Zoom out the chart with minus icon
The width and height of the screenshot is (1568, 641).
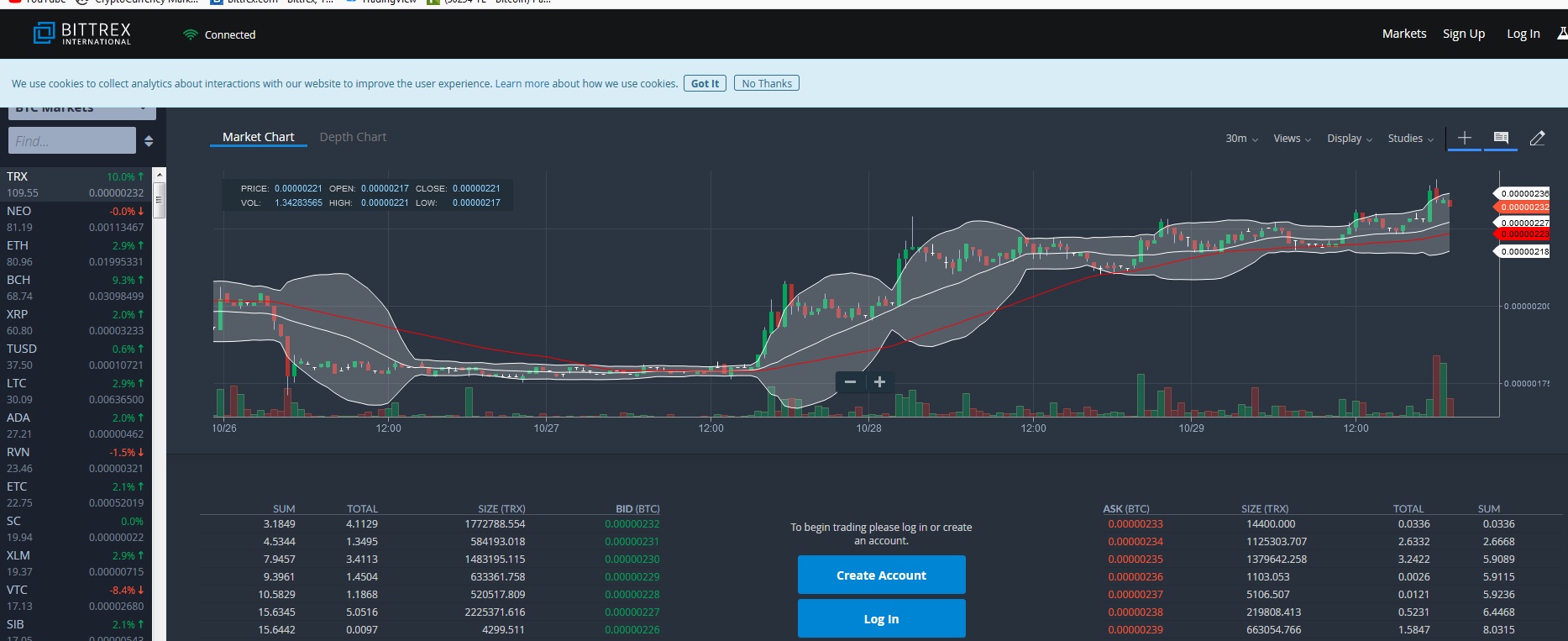pyautogui.click(x=850, y=382)
